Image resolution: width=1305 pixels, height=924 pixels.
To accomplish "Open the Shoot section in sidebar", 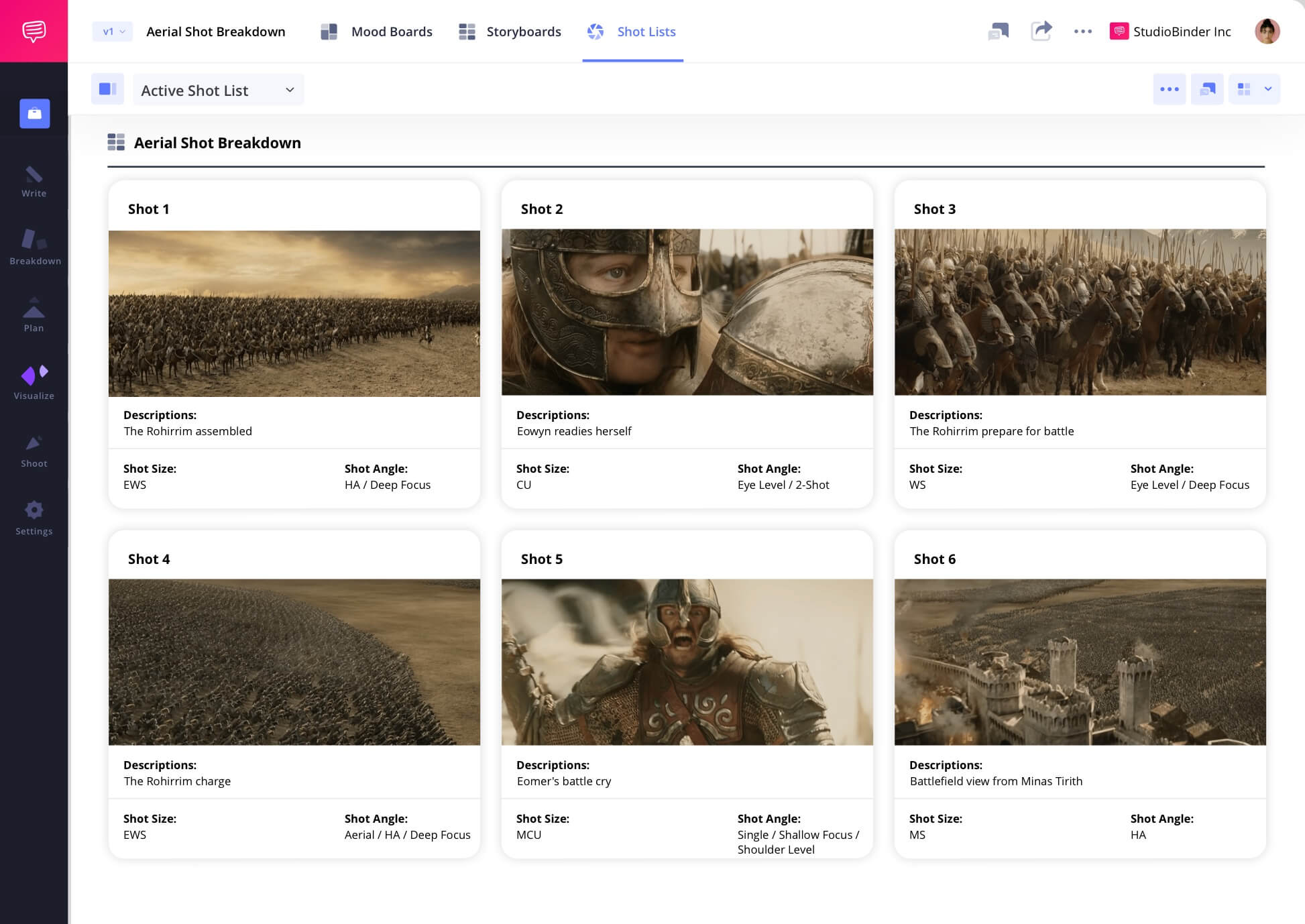I will (x=34, y=451).
